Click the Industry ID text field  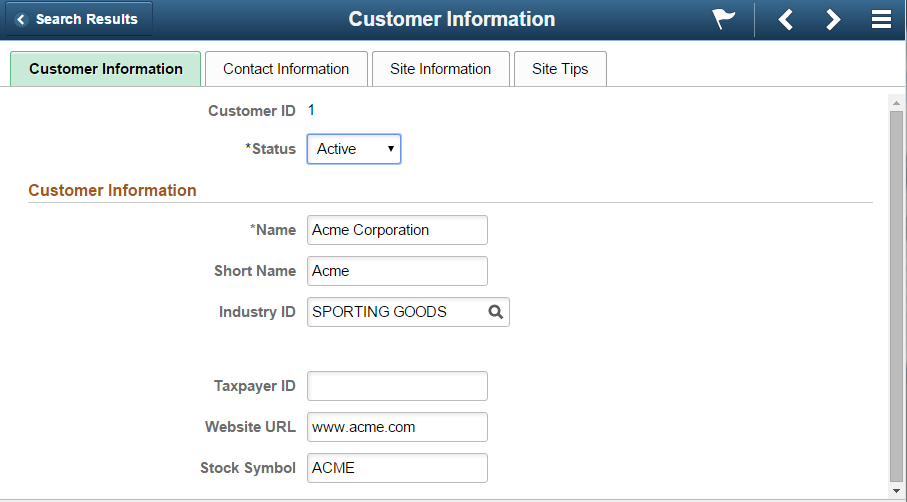pyautogui.click(x=395, y=312)
